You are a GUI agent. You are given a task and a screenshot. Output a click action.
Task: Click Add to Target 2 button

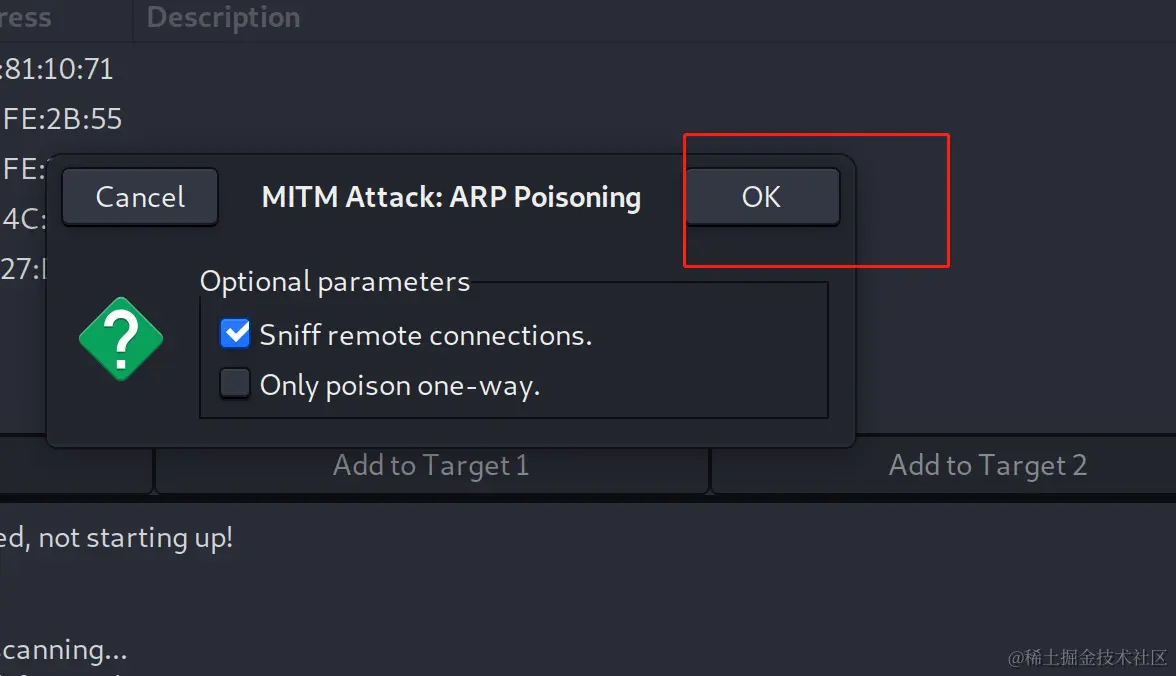(987, 465)
